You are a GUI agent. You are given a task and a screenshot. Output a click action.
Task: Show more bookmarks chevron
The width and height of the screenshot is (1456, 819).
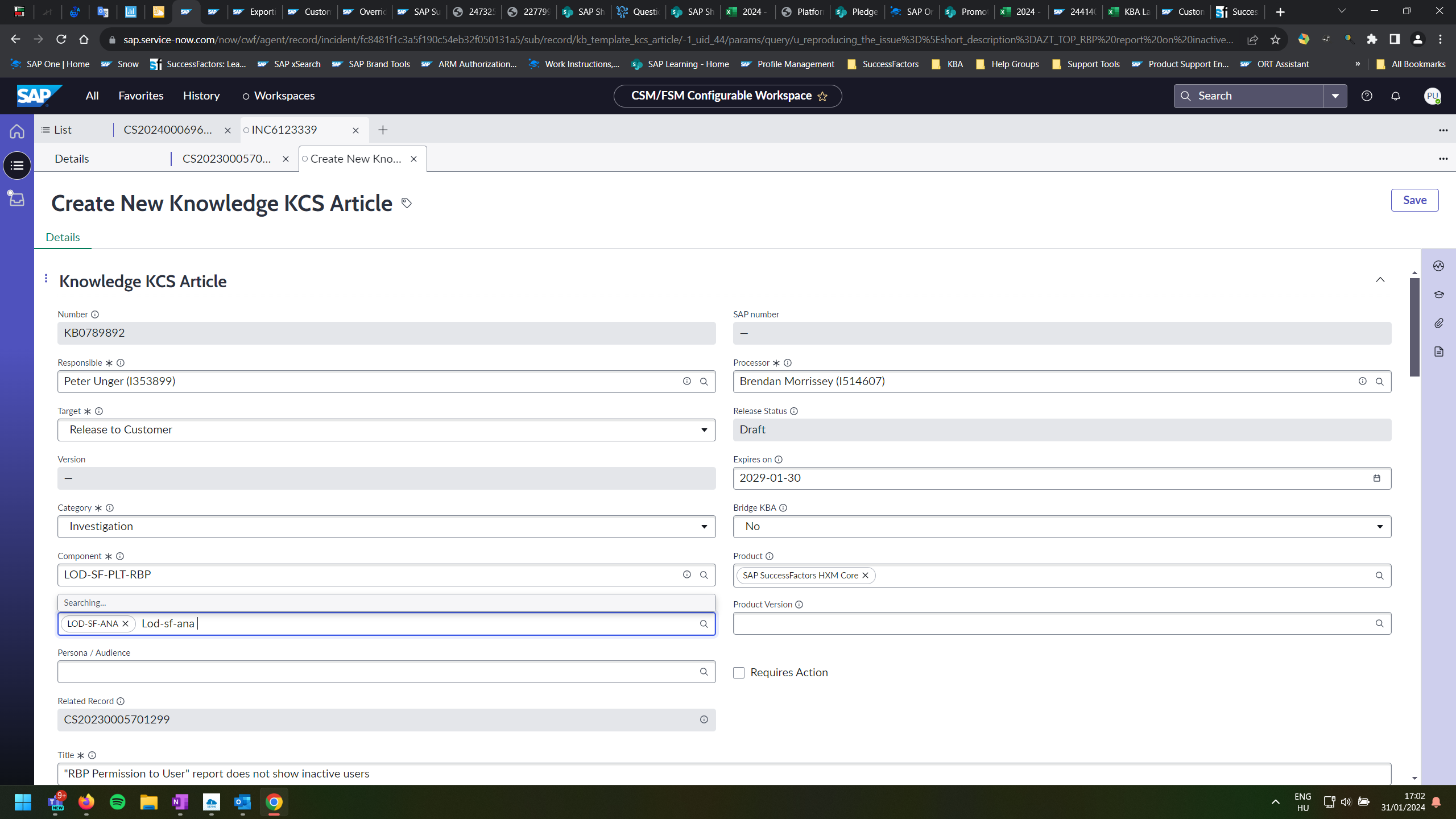pos(1358,64)
